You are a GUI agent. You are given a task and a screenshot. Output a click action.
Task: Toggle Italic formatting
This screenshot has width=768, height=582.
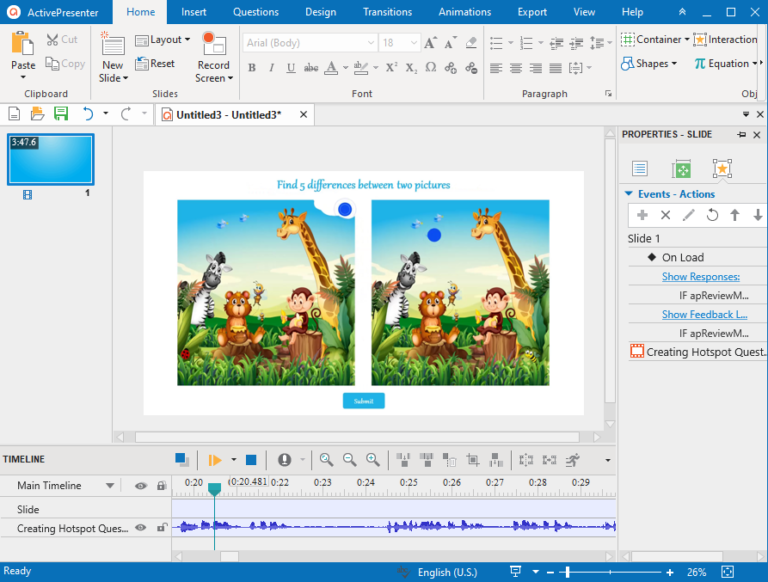[271, 68]
